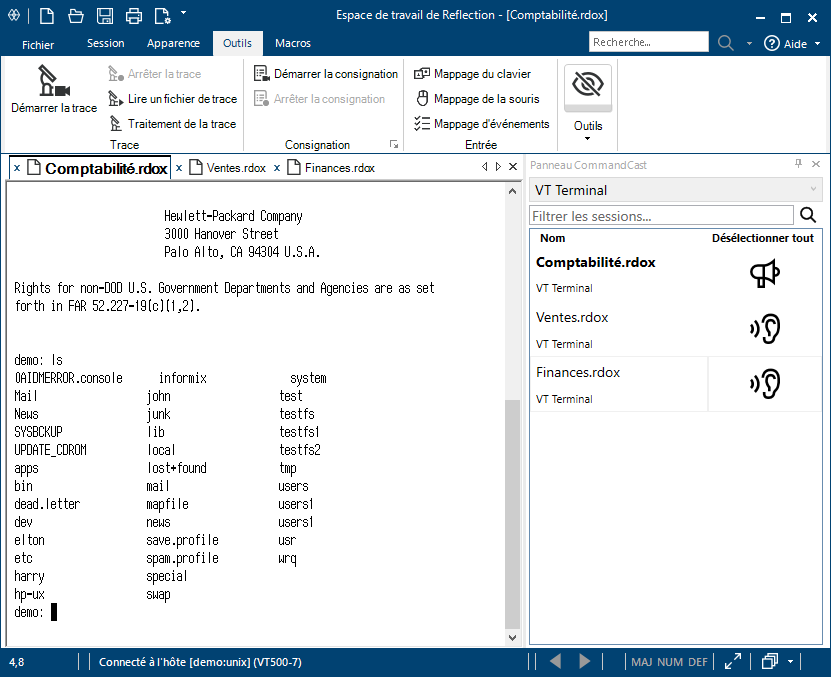
Task: Select the Outils ribbon tab
Action: [237, 43]
